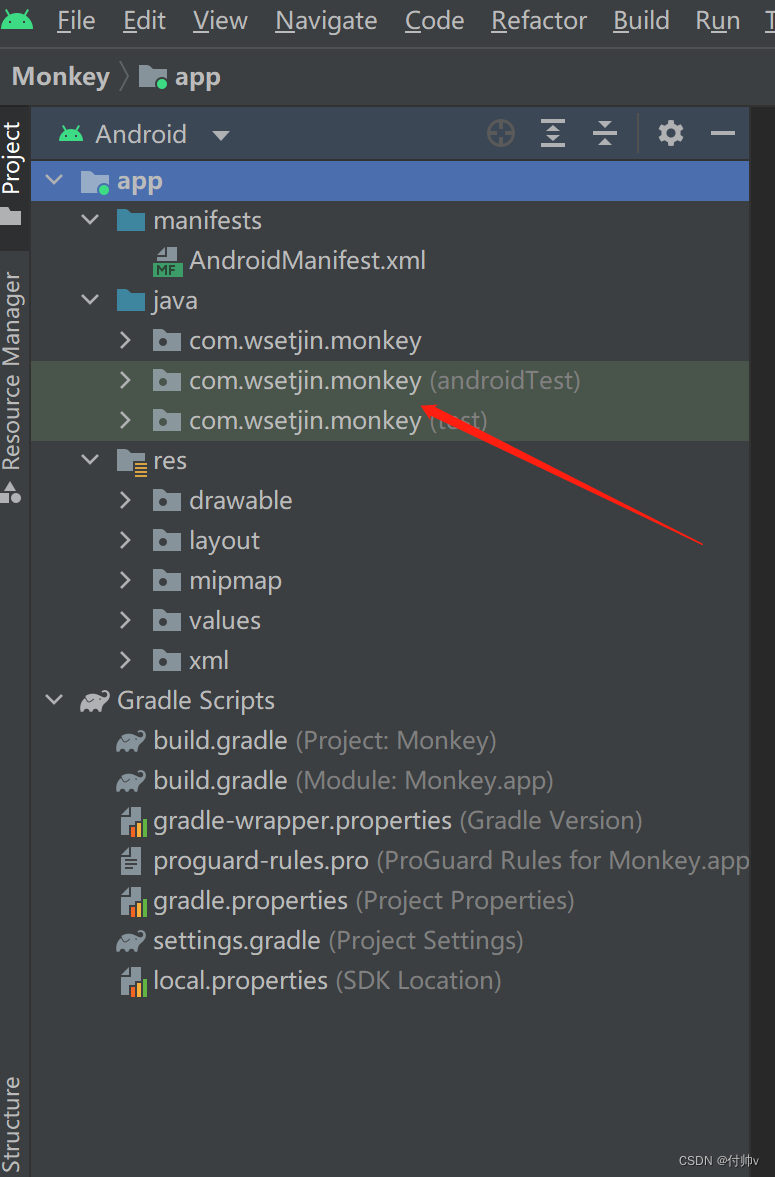Click the Collapse All icon in Project panel

(605, 134)
